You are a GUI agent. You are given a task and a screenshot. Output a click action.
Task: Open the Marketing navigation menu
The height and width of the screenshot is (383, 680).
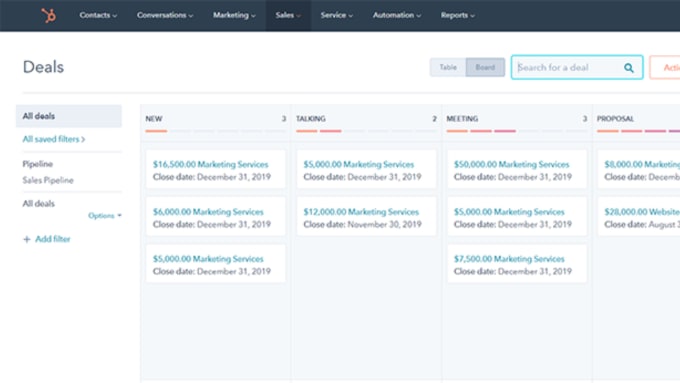point(234,15)
